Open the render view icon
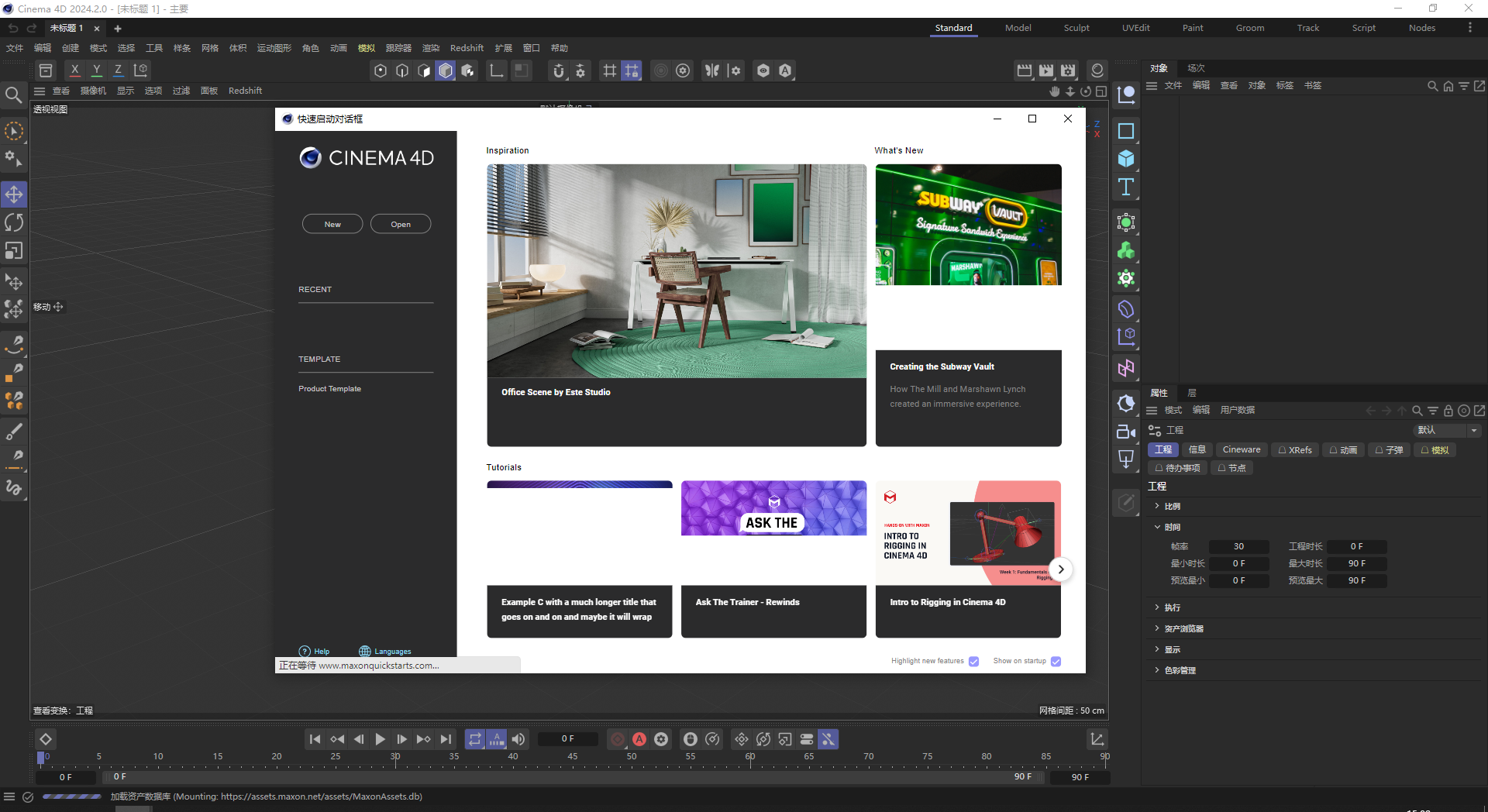Image resolution: width=1488 pixels, height=812 pixels. click(x=1025, y=71)
